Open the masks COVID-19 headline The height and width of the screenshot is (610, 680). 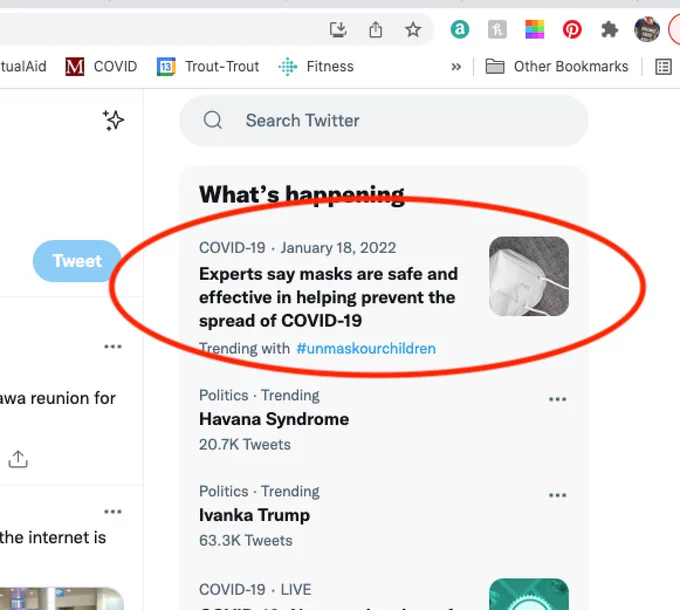[328, 297]
